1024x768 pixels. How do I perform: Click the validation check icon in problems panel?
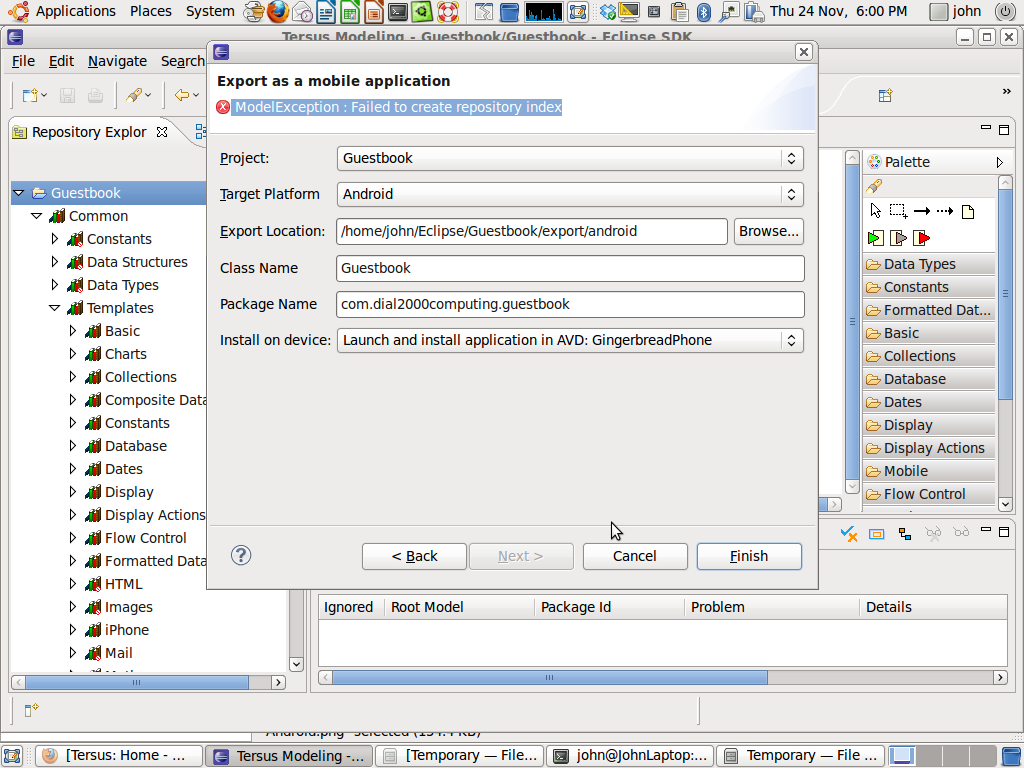coord(849,534)
